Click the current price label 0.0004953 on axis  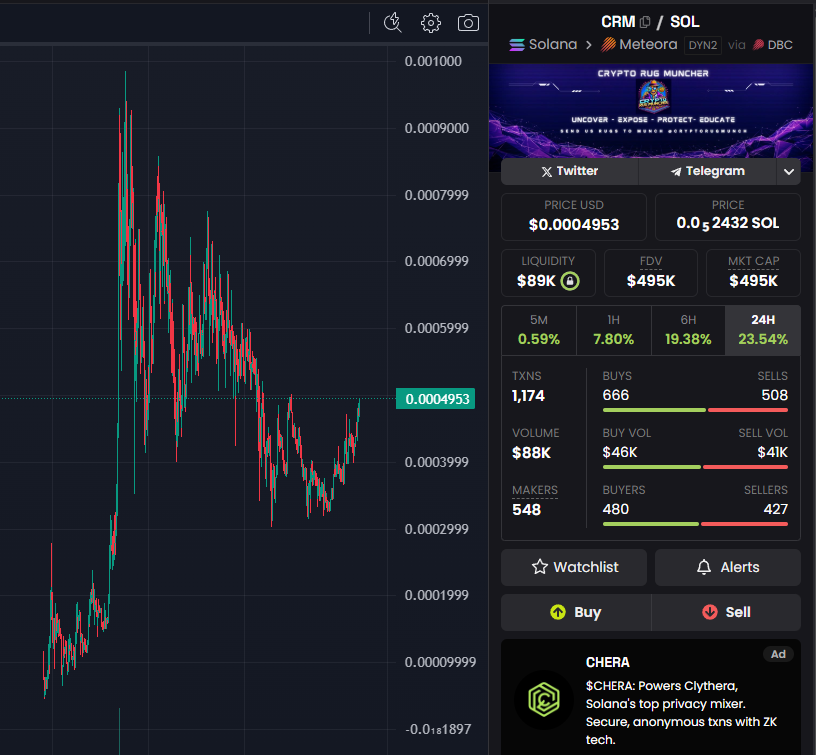tap(436, 399)
